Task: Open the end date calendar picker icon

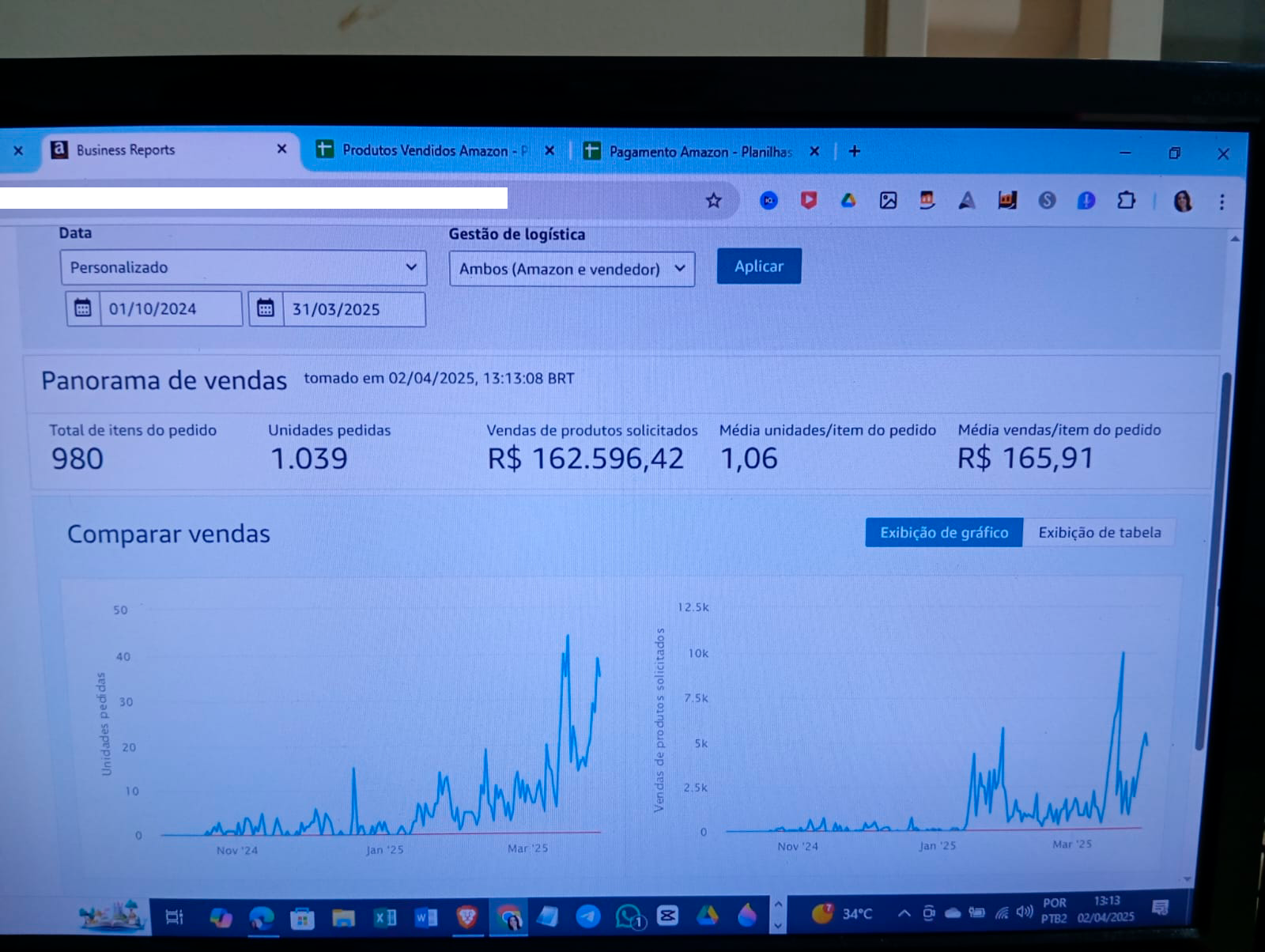Action: pos(266,308)
